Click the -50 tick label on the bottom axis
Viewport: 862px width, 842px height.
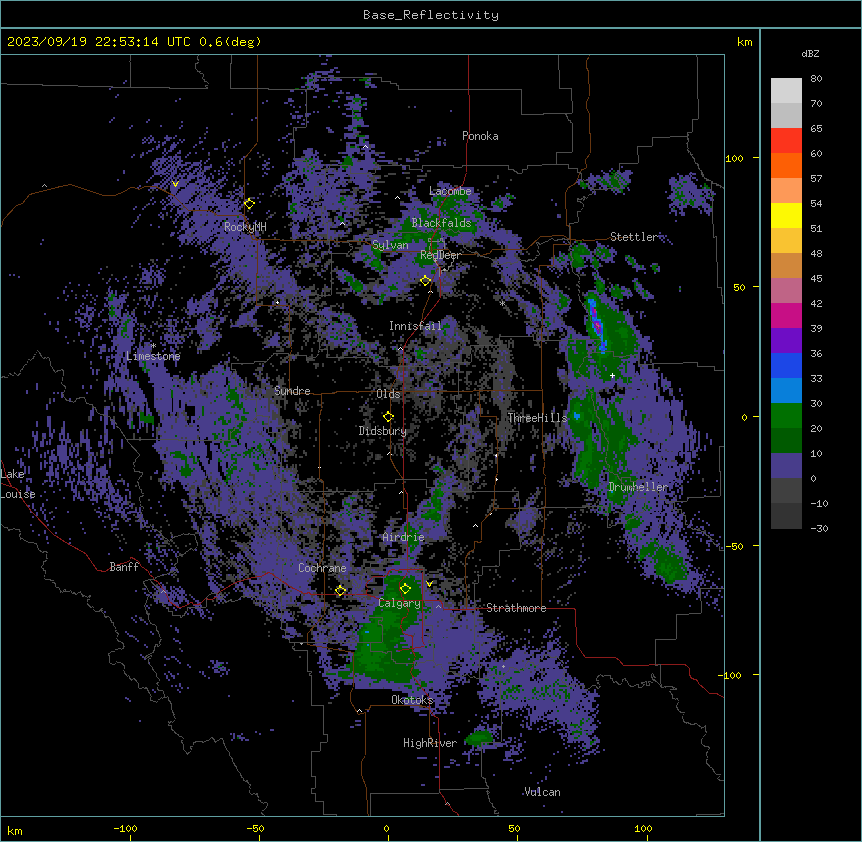tap(255, 828)
